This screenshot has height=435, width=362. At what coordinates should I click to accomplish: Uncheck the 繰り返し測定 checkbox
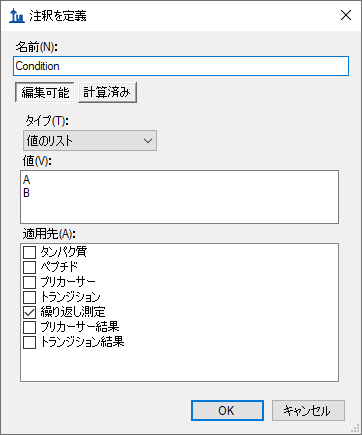29,312
